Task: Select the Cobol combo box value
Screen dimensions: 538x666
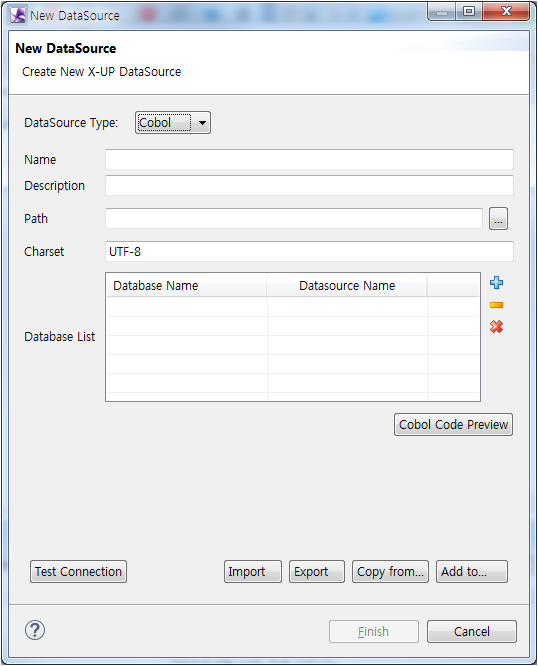Action: click(x=164, y=123)
